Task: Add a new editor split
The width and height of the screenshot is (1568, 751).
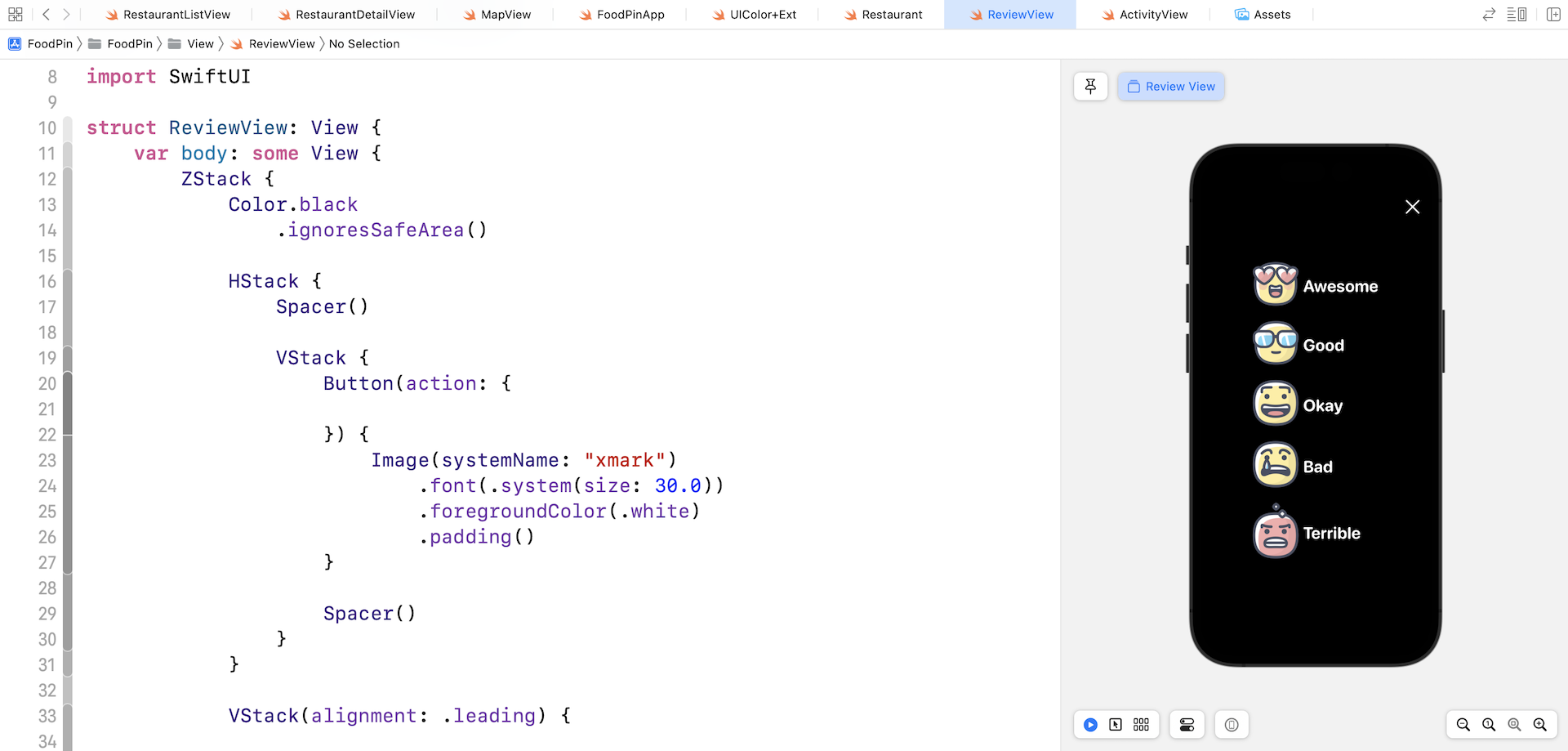Action: click(x=1553, y=14)
